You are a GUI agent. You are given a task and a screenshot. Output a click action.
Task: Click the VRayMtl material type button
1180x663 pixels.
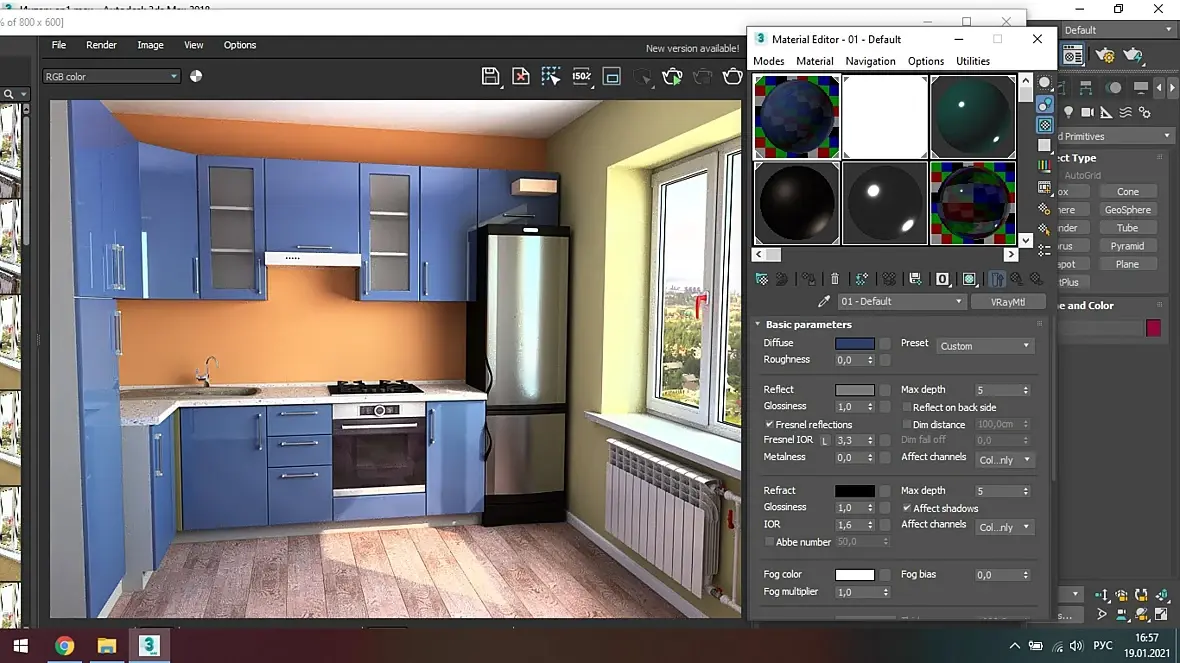click(x=1007, y=301)
